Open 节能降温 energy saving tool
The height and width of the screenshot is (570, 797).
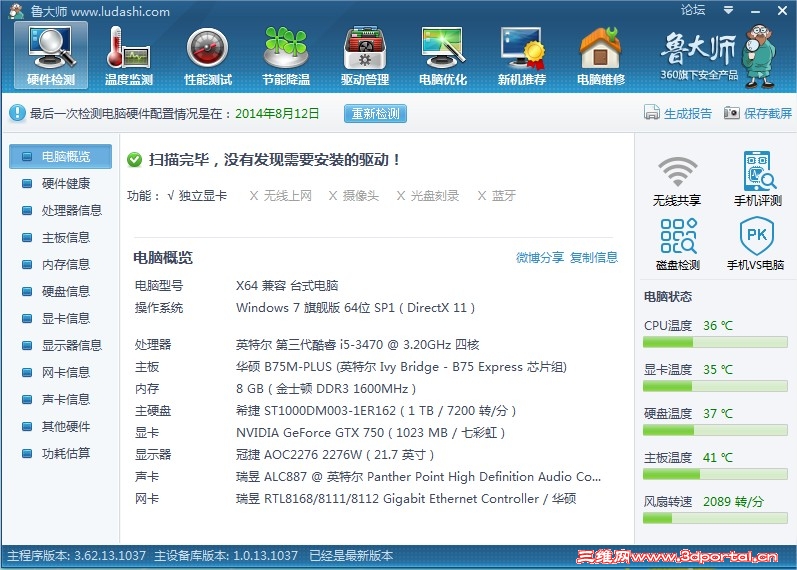pos(286,55)
